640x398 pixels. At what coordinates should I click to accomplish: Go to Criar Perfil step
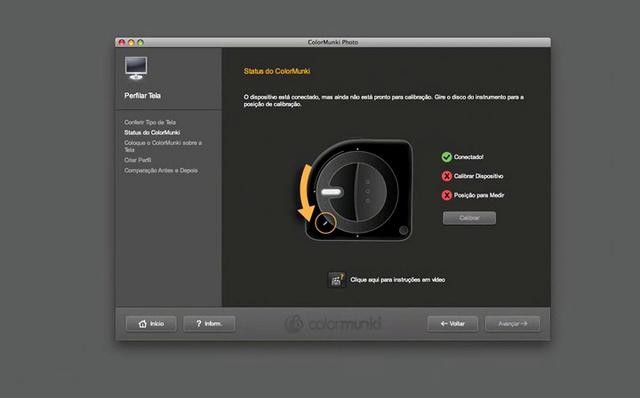[138, 160]
